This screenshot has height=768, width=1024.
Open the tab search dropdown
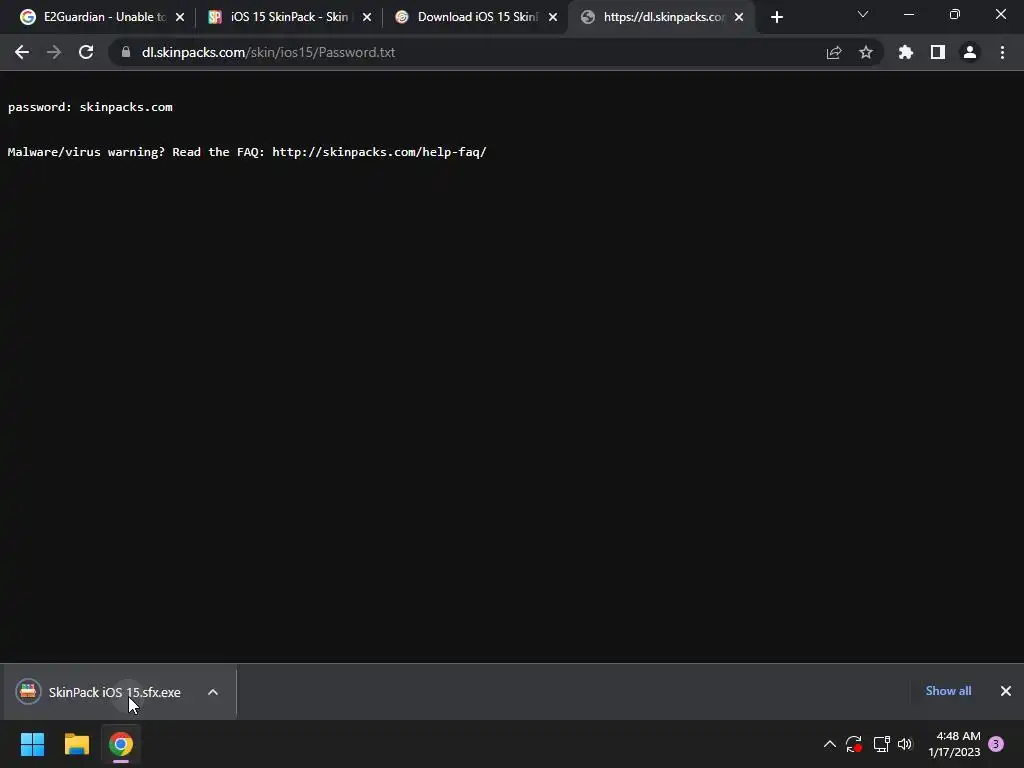(x=863, y=14)
